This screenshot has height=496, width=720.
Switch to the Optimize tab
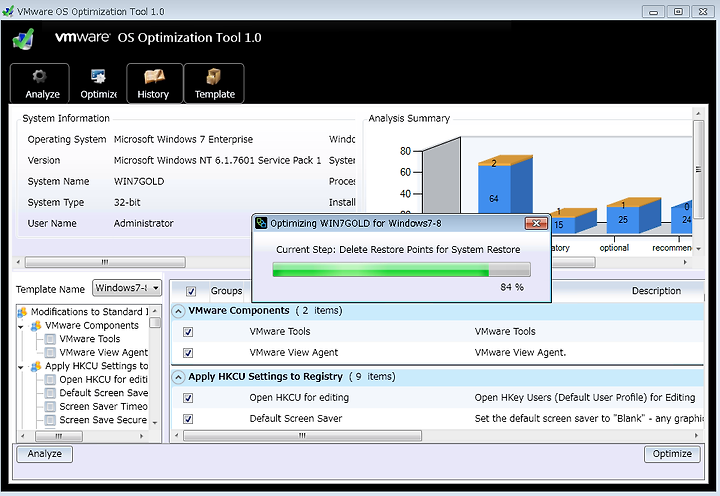[98, 84]
